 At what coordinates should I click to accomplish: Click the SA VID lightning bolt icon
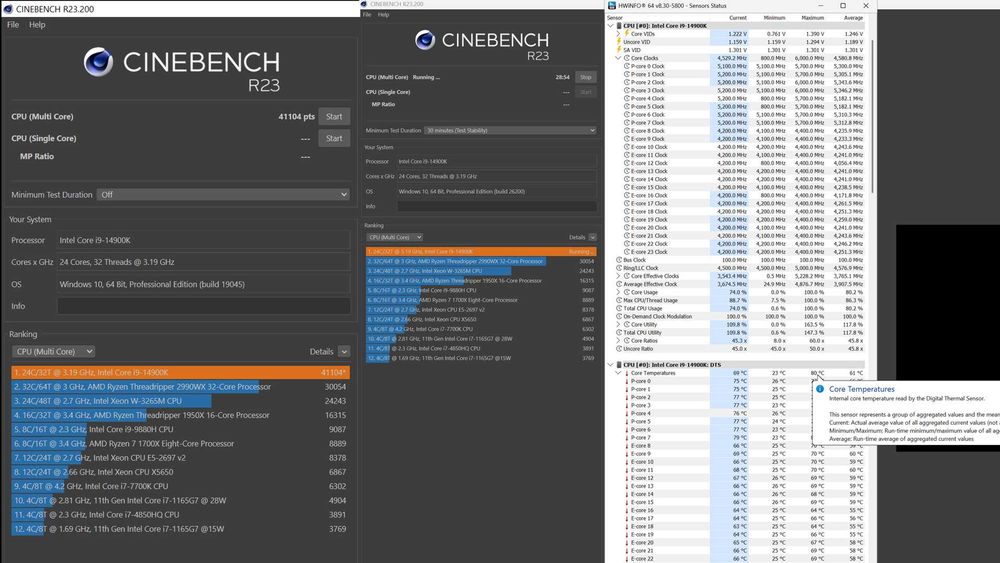pos(619,50)
